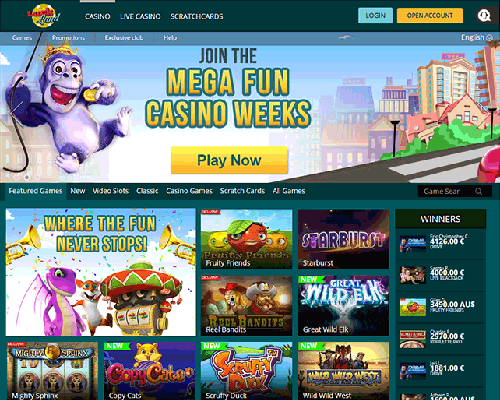Open the live chat support icon
Viewport: 500px width, 400px height.
pos(484,16)
